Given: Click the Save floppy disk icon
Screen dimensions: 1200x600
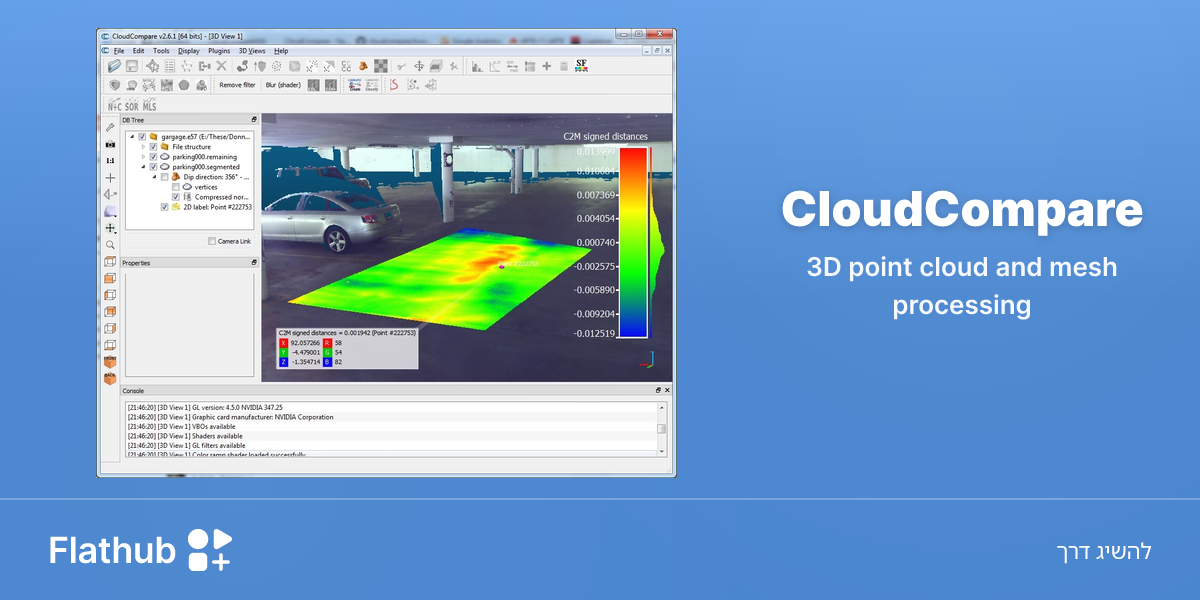Looking at the screenshot, I should (x=132, y=66).
